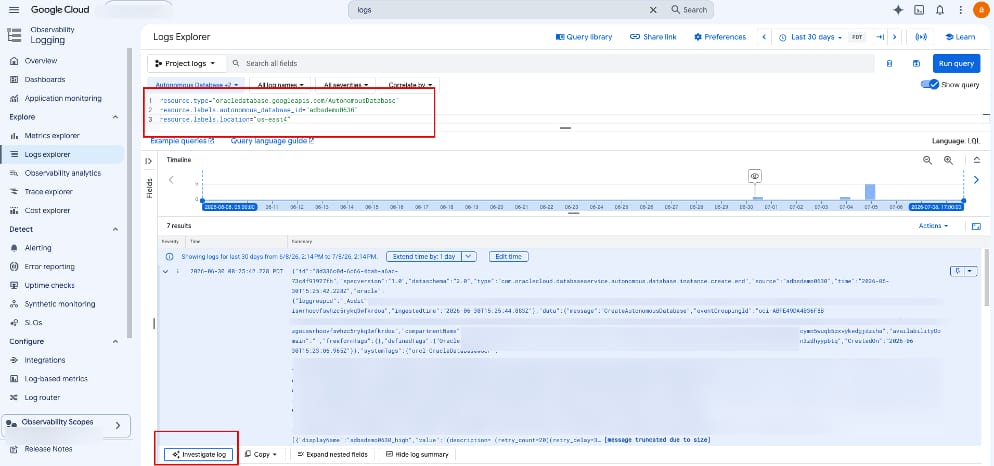994x466 pixels.
Task: Open the Actions dropdown above results
Action: coord(933,226)
